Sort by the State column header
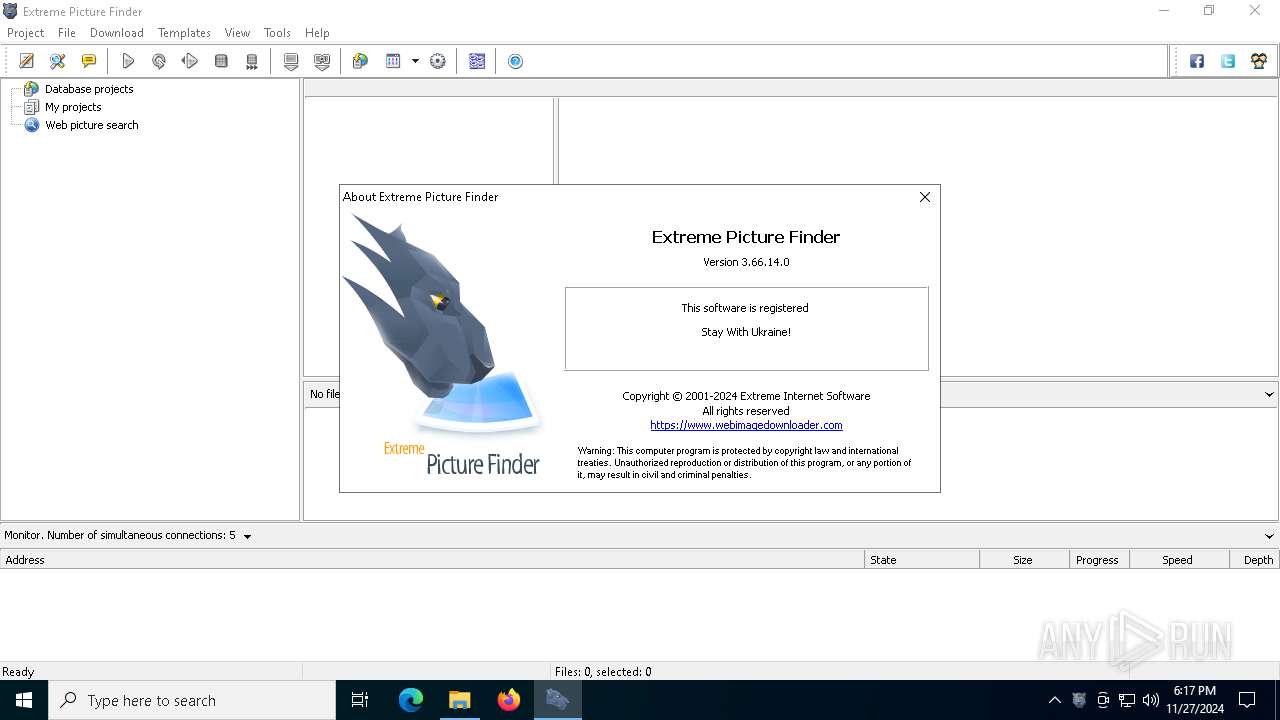This screenshot has width=1280, height=720. pyautogui.click(x=922, y=560)
